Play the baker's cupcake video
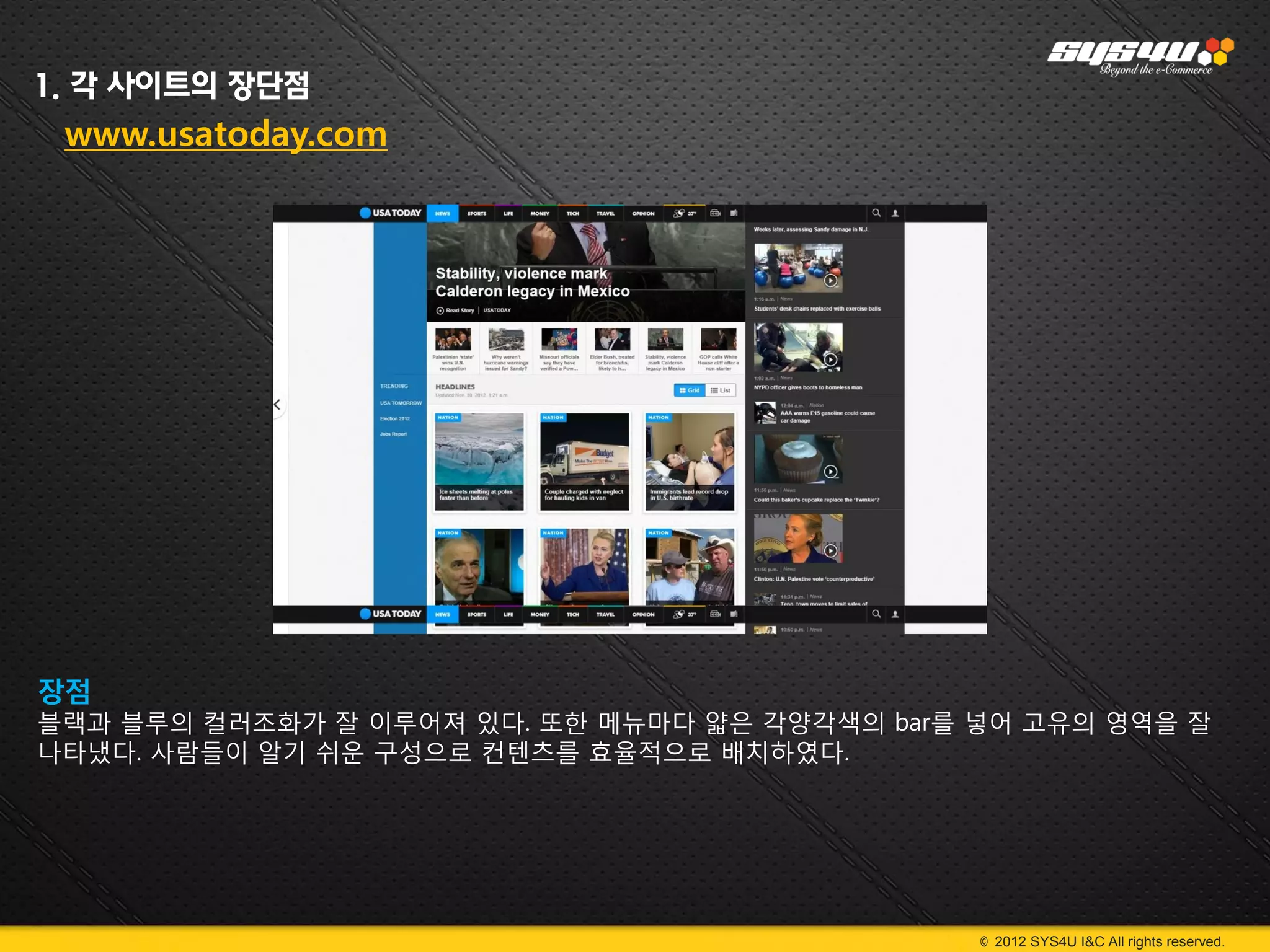 (831, 472)
